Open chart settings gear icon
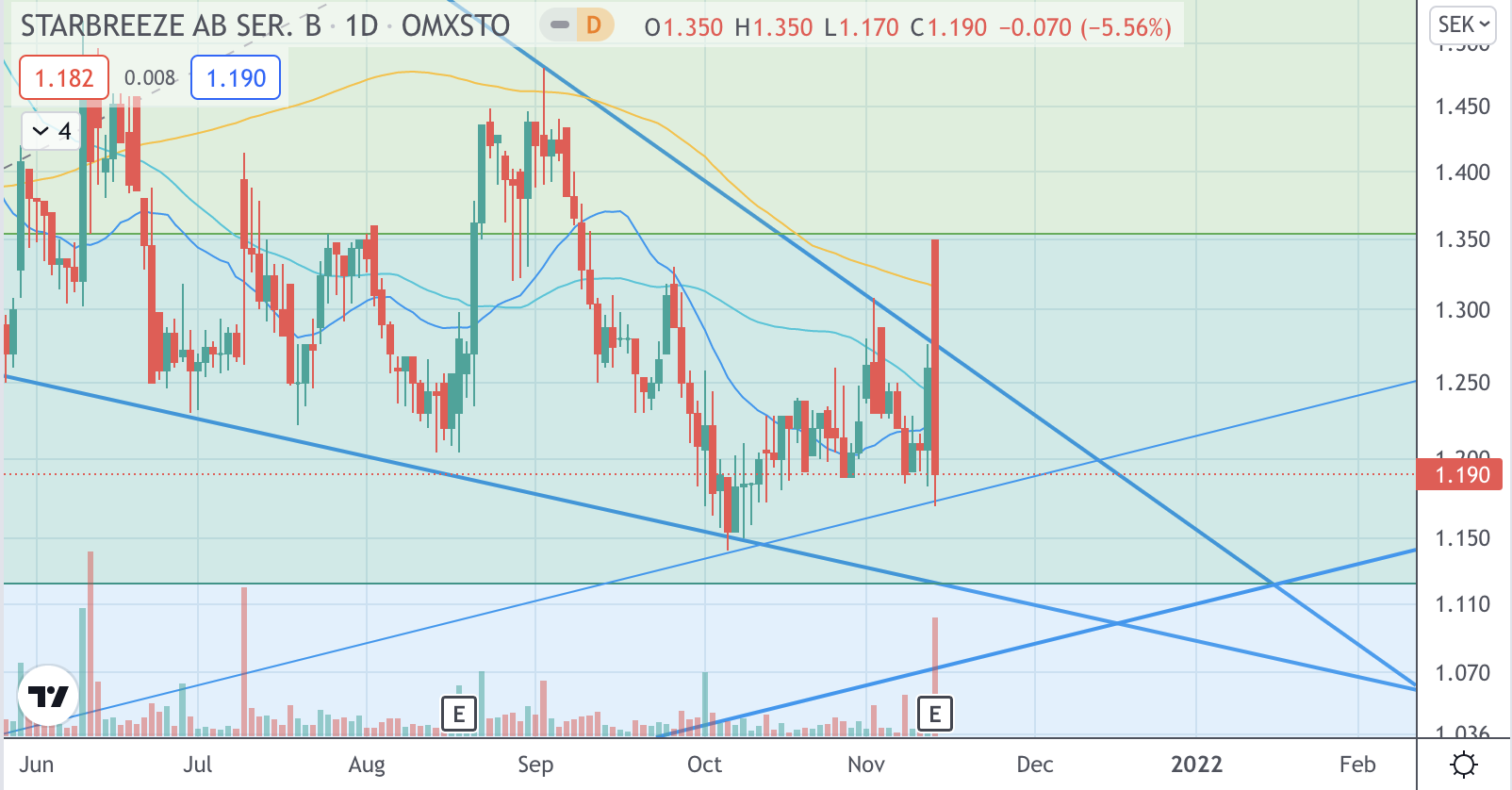Viewport: 1512px width, 790px height. [x=1464, y=764]
